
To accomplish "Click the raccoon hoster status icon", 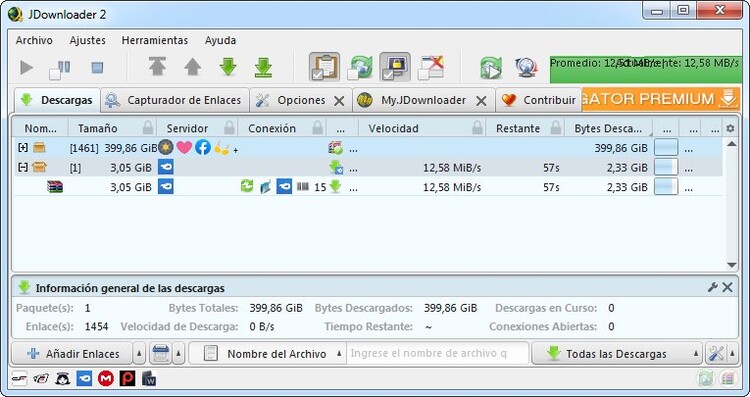I will pyautogui.click(x=62, y=379).
